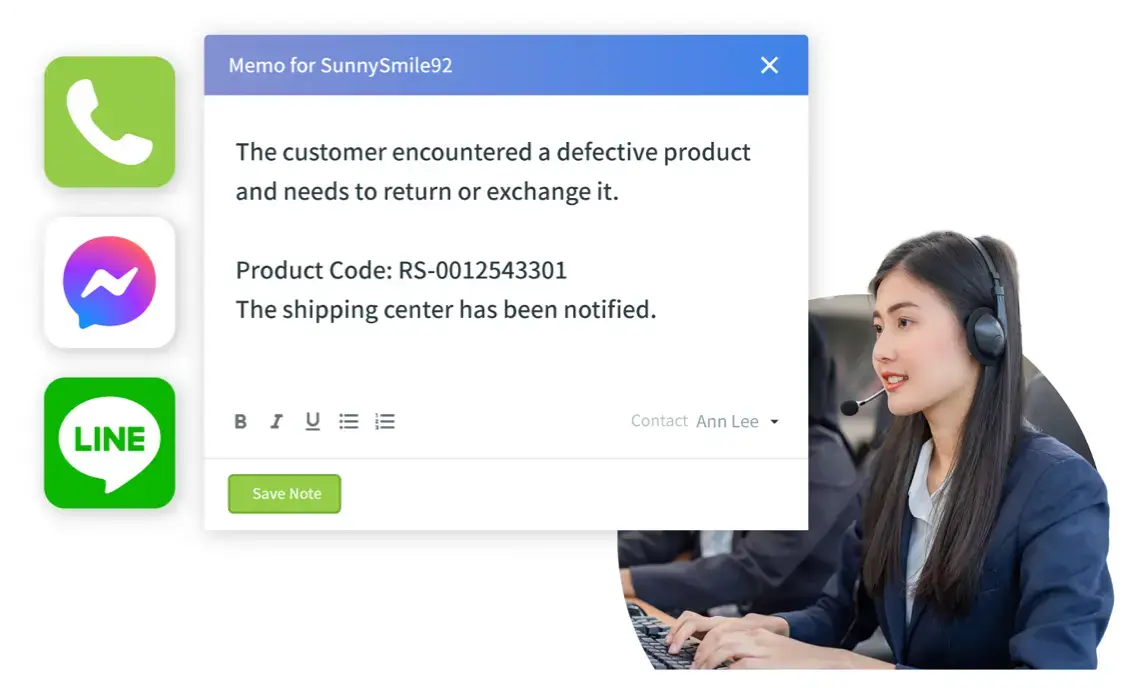The height and width of the screenshot is (688, 1138).
Task: Place cursor in the defective product sentence
Action: [493, 152]
